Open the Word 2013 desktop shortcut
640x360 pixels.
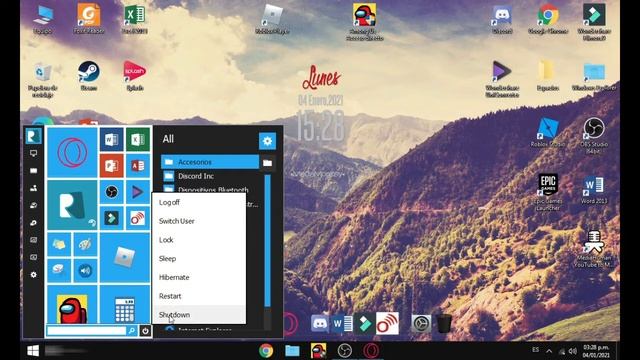(x=594, y=190)
